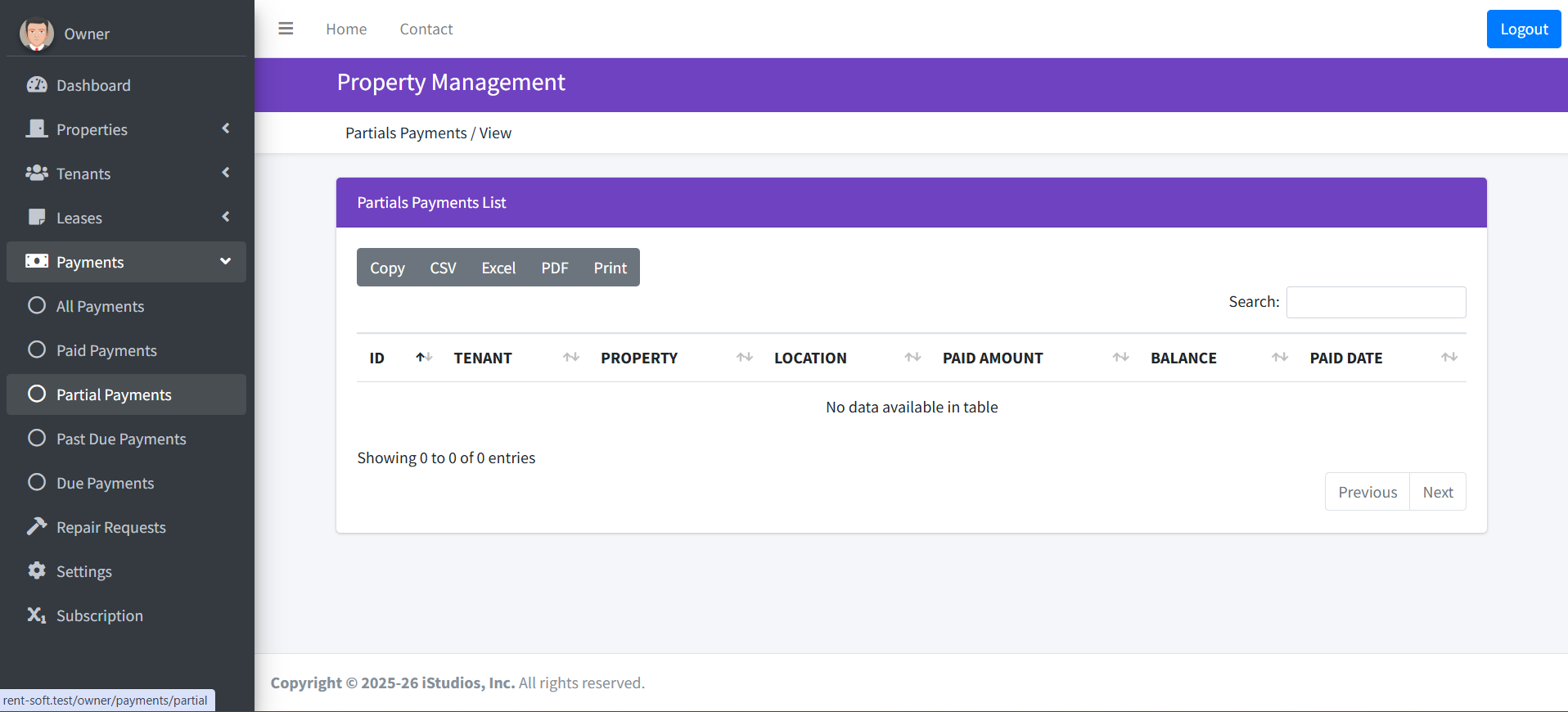Click the Next pagination button

[x=1437, y=492]
